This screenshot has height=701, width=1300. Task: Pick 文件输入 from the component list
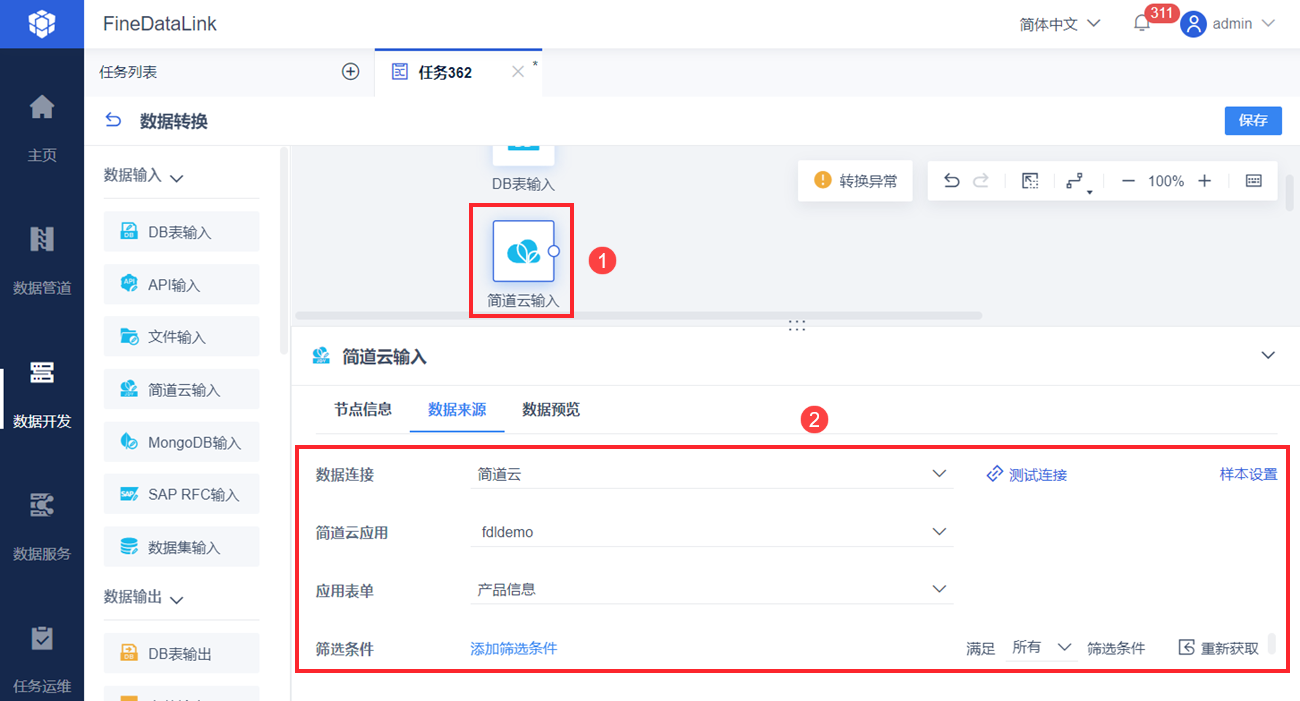(181, 337)
